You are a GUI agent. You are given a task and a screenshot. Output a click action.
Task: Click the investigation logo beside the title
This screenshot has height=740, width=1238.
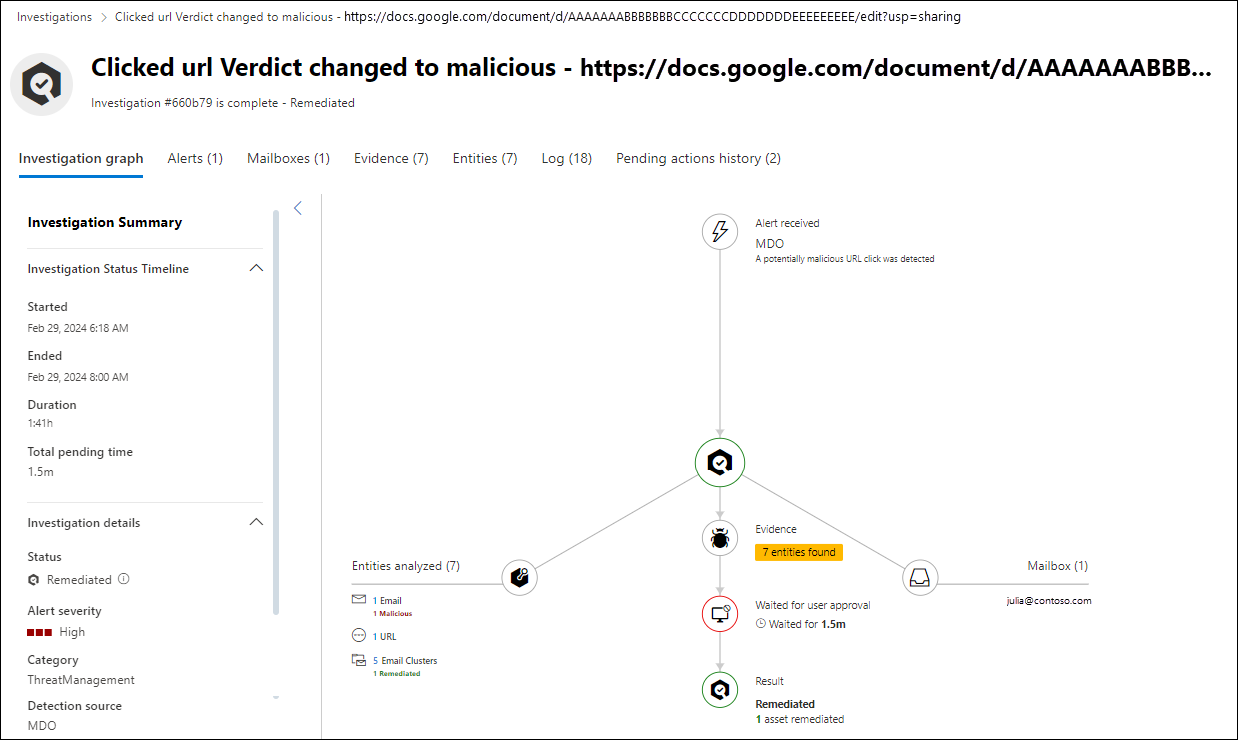[x=42, y=85]
